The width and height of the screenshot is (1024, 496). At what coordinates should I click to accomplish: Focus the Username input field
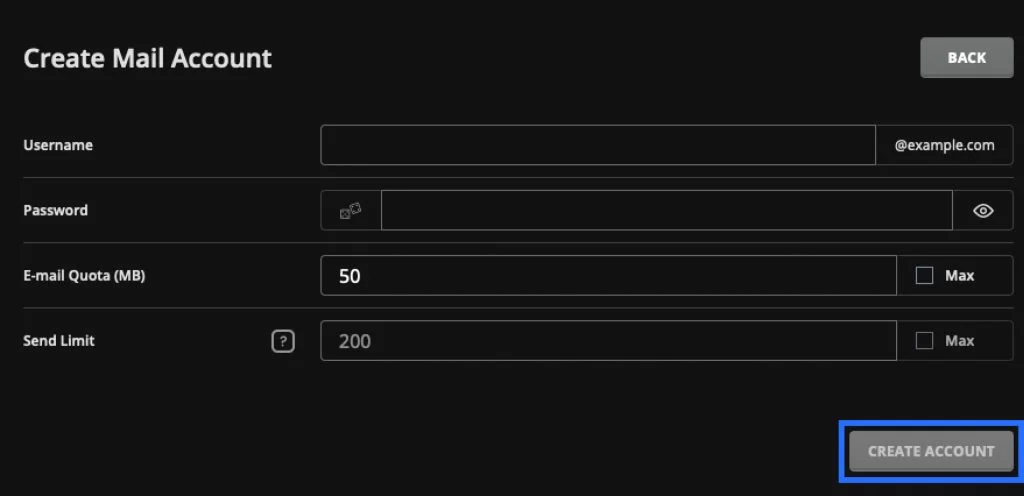click(x=597, y=145)
